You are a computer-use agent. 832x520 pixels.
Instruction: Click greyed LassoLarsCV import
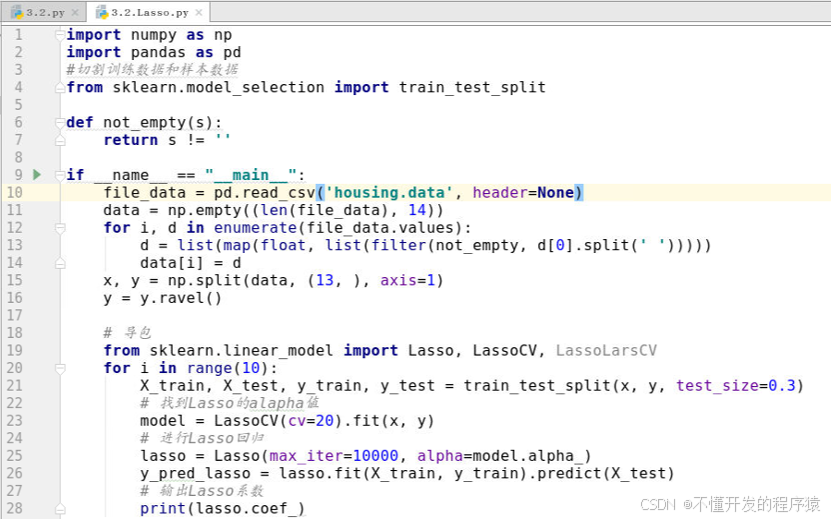point(606,350)
